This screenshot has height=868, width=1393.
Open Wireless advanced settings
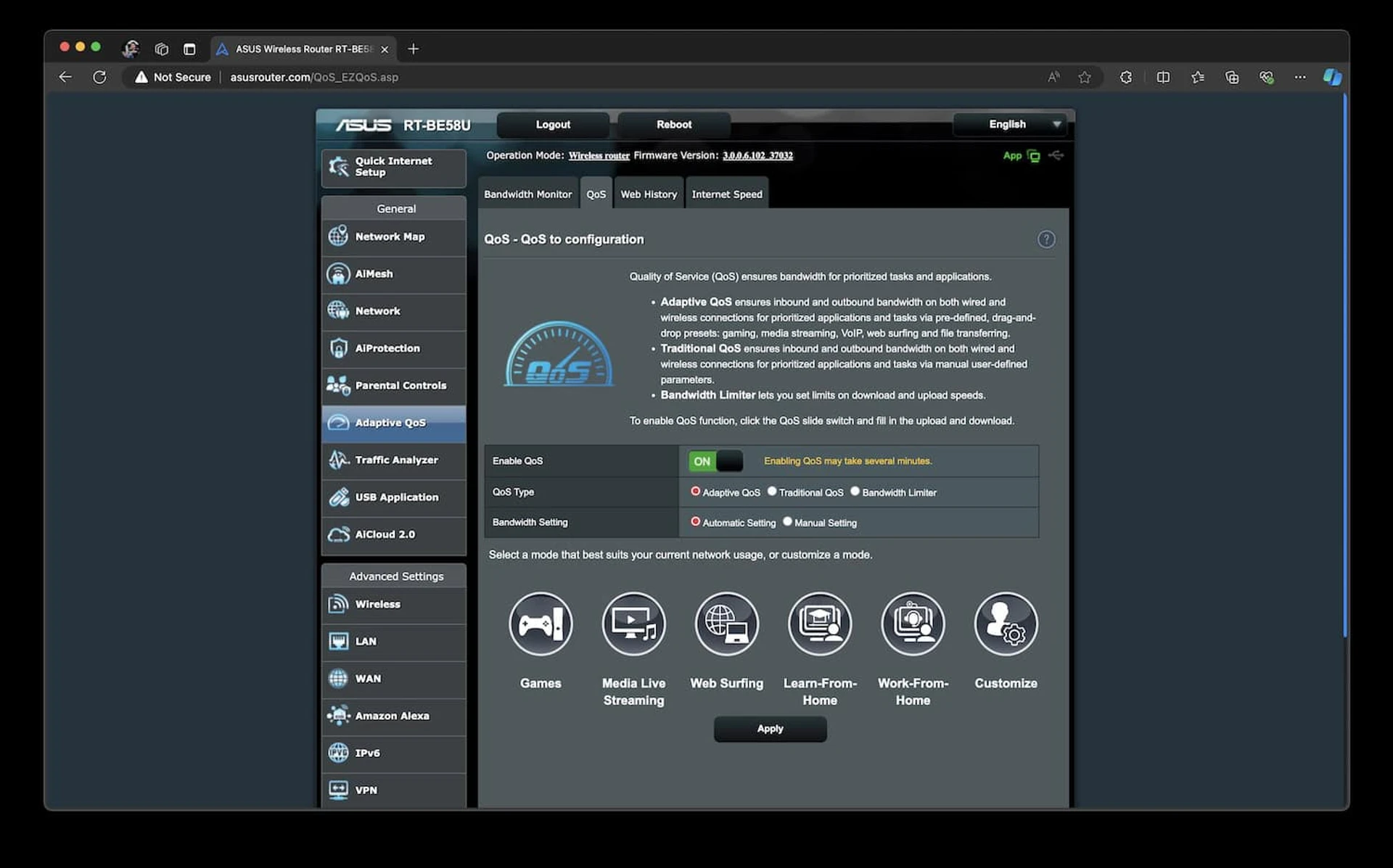click(x=393, y=604)
